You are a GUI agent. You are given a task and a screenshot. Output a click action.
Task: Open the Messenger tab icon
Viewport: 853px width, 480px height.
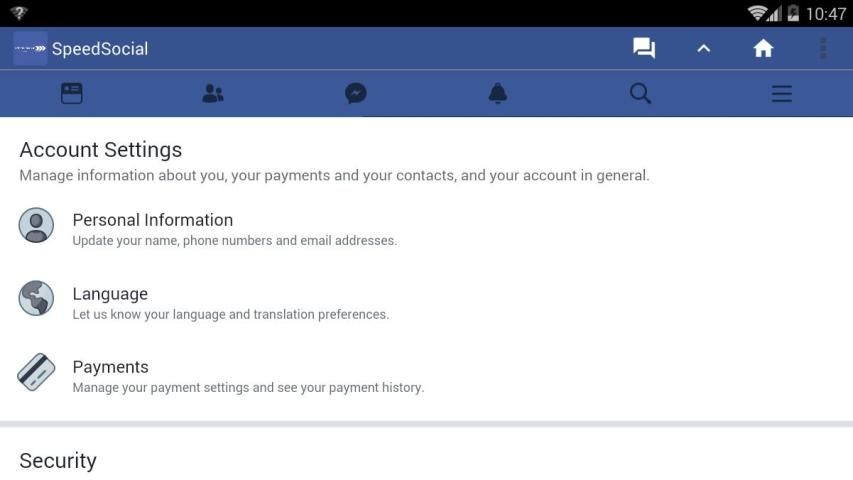355,94
